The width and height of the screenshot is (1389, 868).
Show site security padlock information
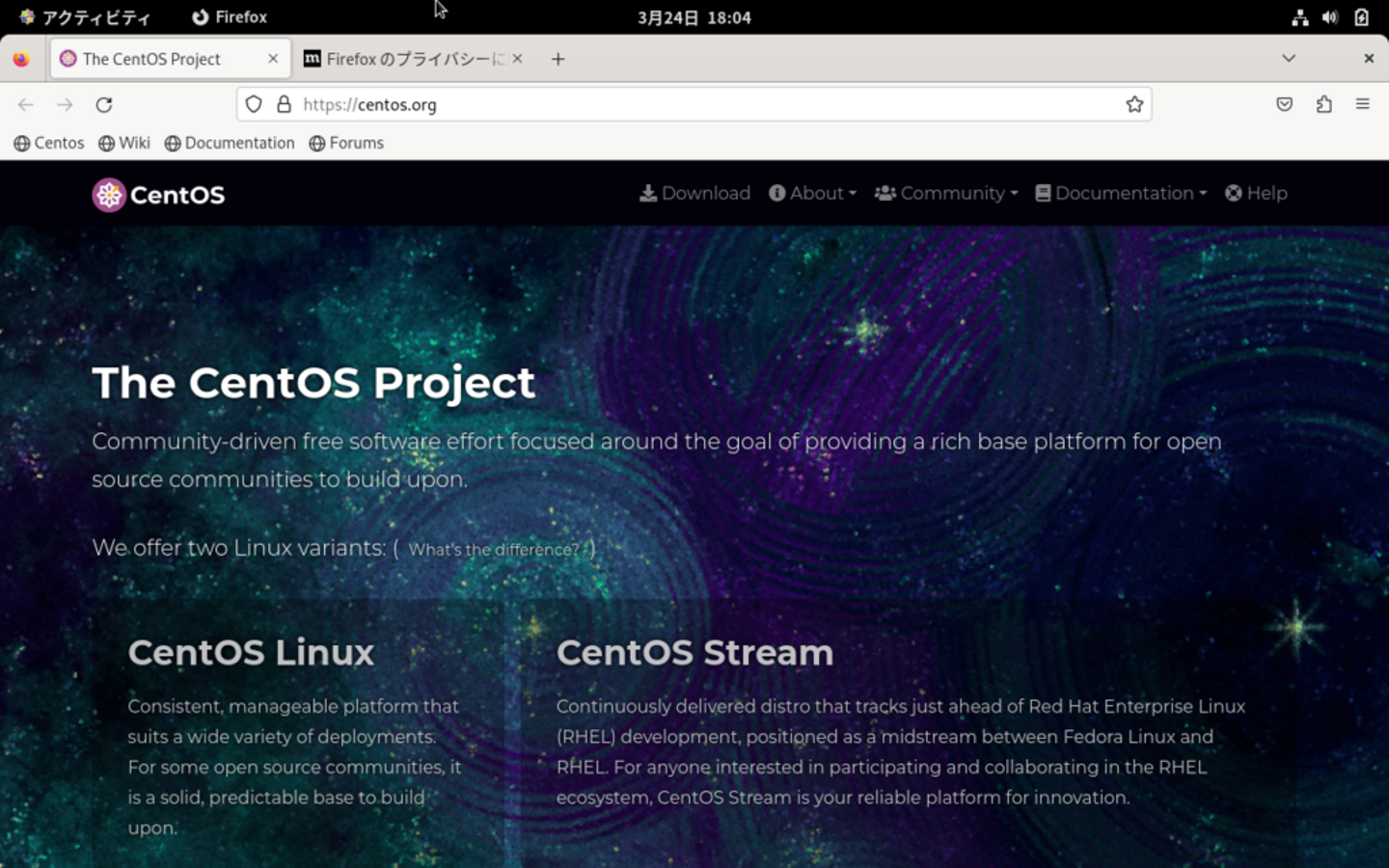[284, 104]
